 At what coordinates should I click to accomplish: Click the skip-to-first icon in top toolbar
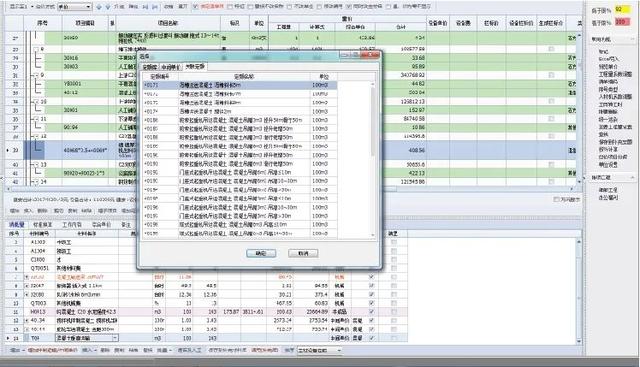click(146, 7)
